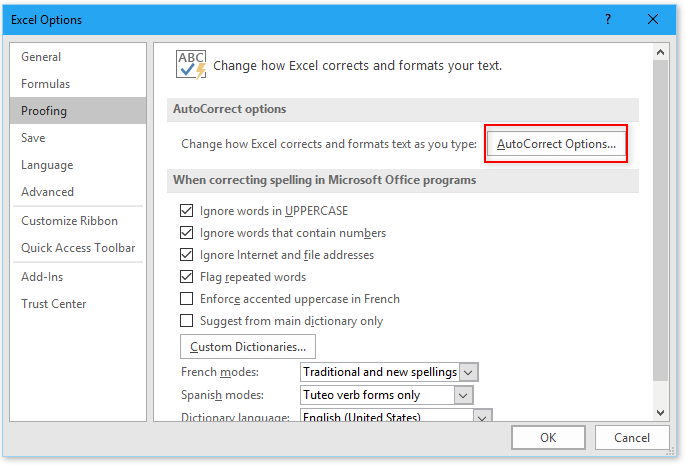687x467 pixels.
Task: Switch to the Formulas category
Action: click(x=46, y=84)
